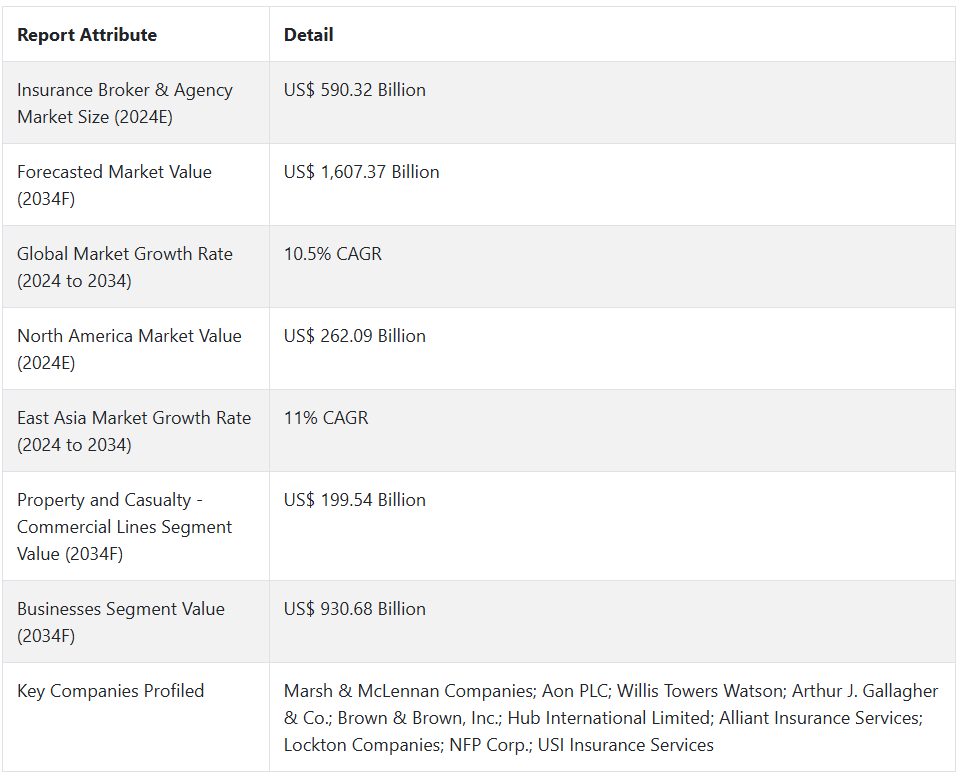The width and height of the screenshot is (961, 775).
Task: Click the Detail column header
Action: (x=309, y=35)
